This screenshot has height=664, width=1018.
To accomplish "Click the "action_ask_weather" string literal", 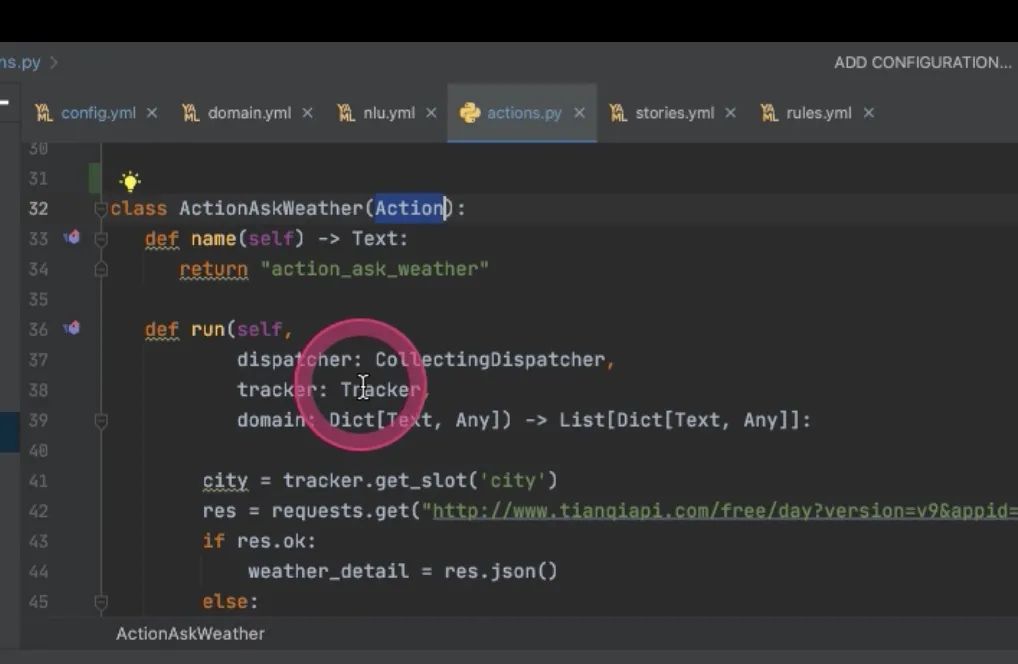I will coord(375,269).
